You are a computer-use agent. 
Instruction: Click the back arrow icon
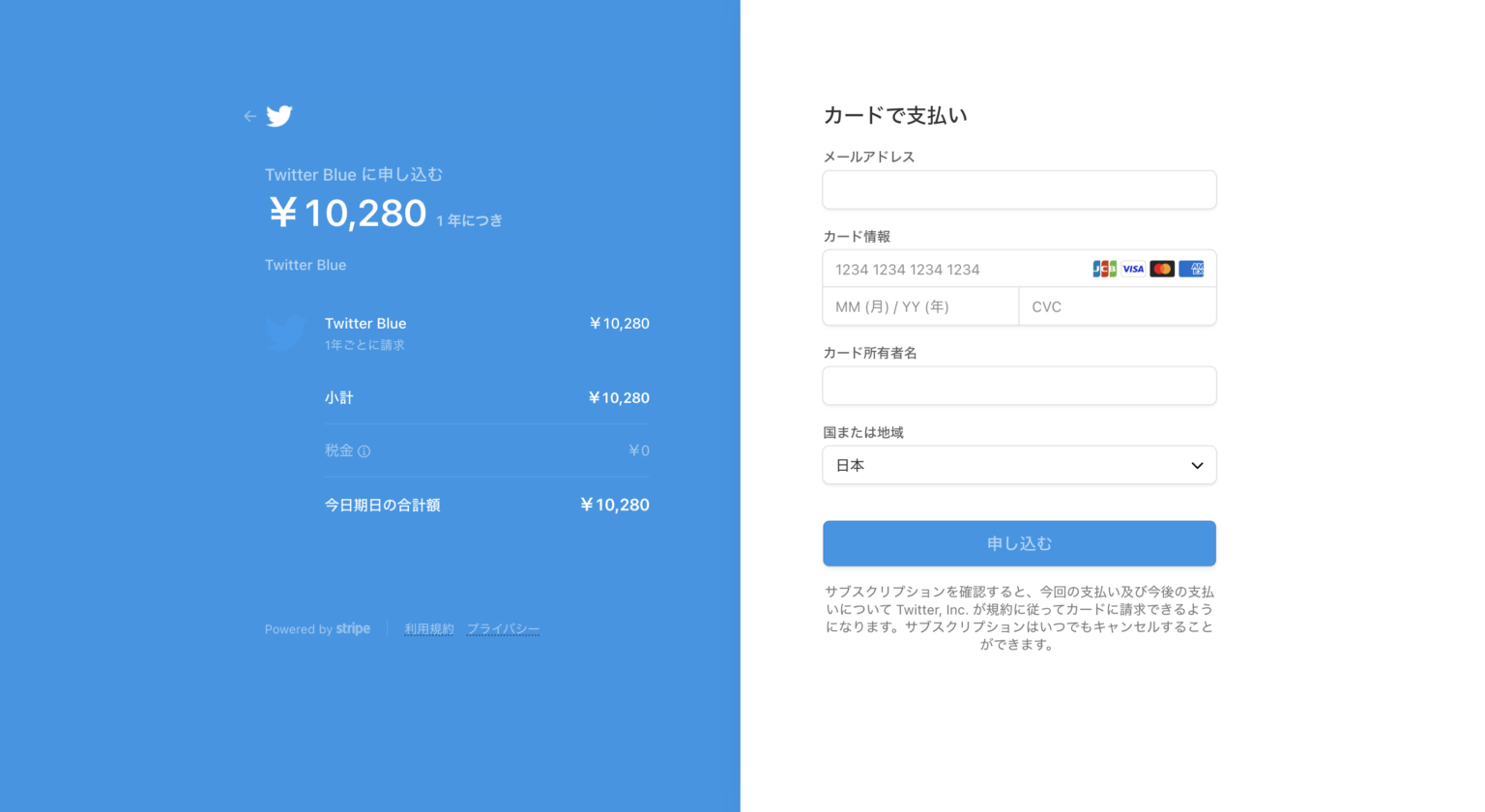(250, 116)
